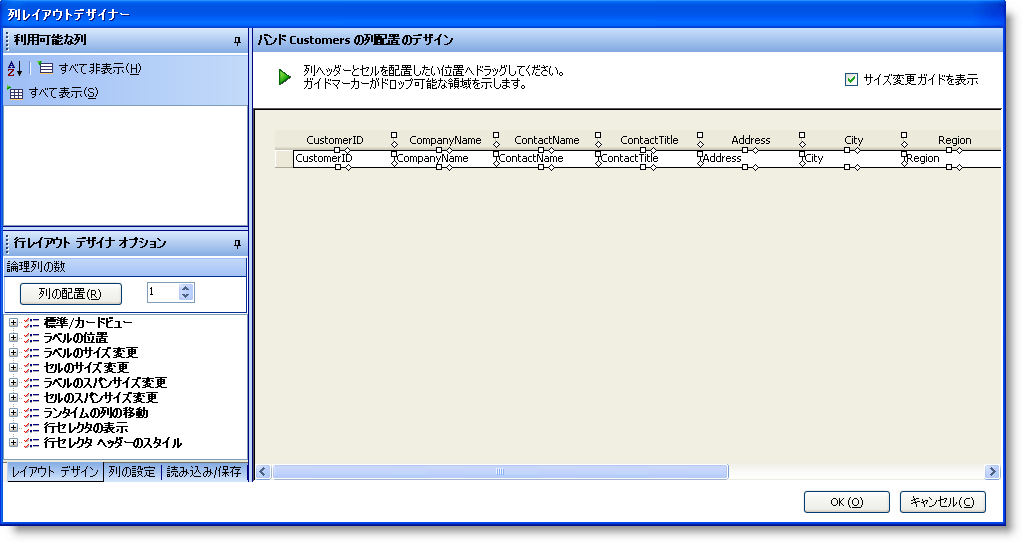Select the 行セレクタの表示 tree item

pos(85,427)
